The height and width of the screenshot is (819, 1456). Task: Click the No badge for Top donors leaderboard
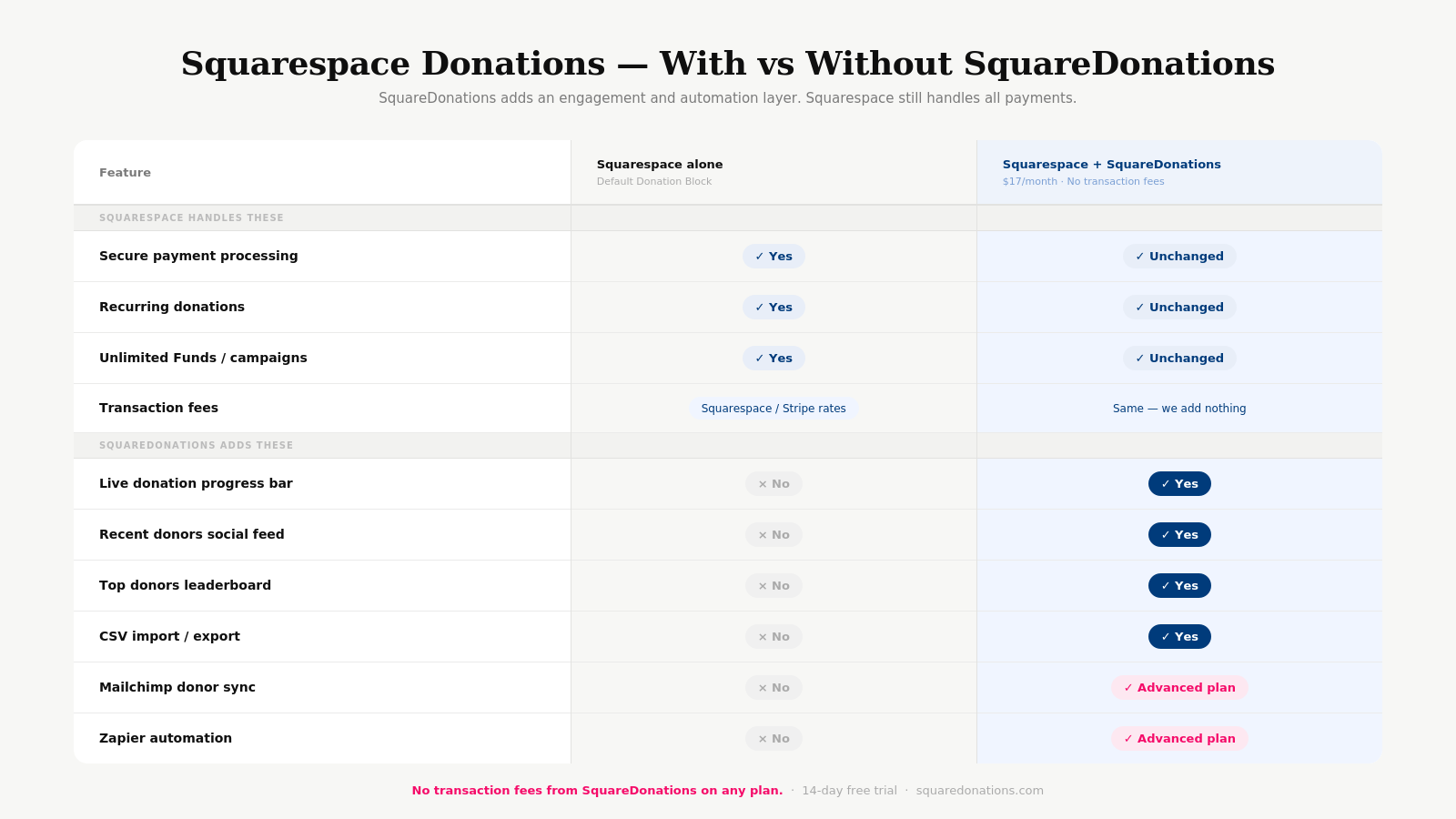pyautogui.click(x=773, y=586)
